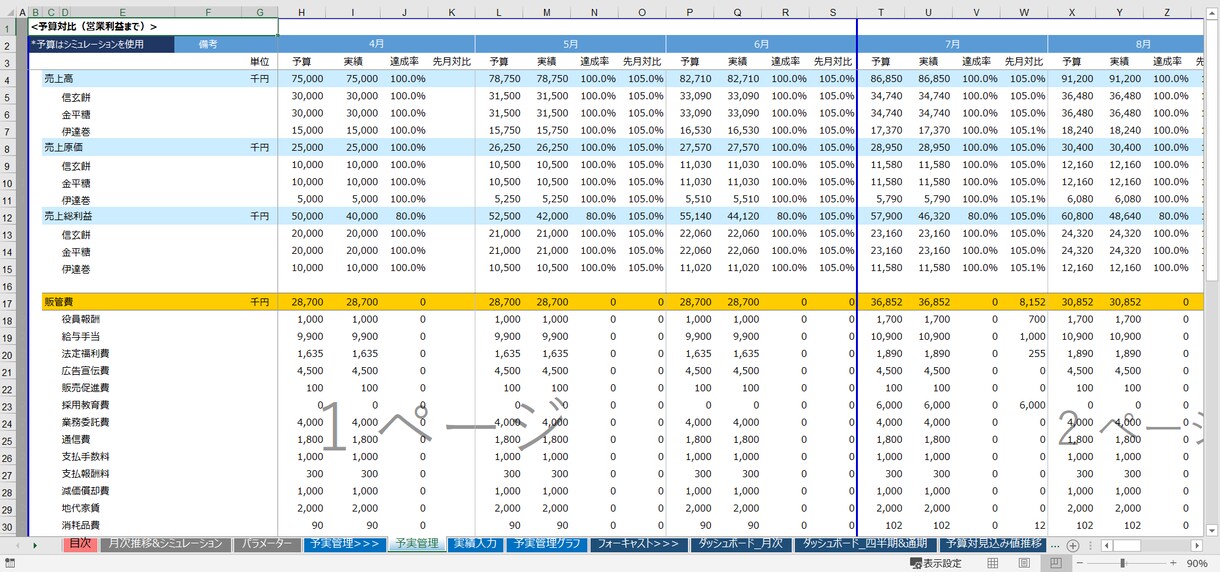Viewport: 1220px width, 572px height.
Task: Activate Page Break Preview view icon
Action: (x=1054, y=563)
